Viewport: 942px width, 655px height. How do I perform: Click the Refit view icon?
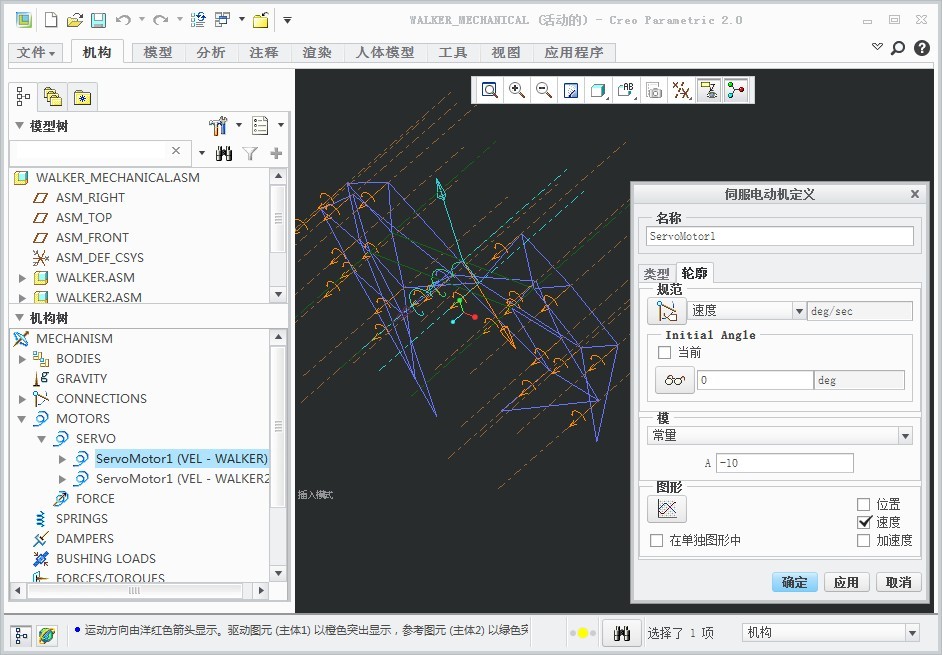coord(490,90)
